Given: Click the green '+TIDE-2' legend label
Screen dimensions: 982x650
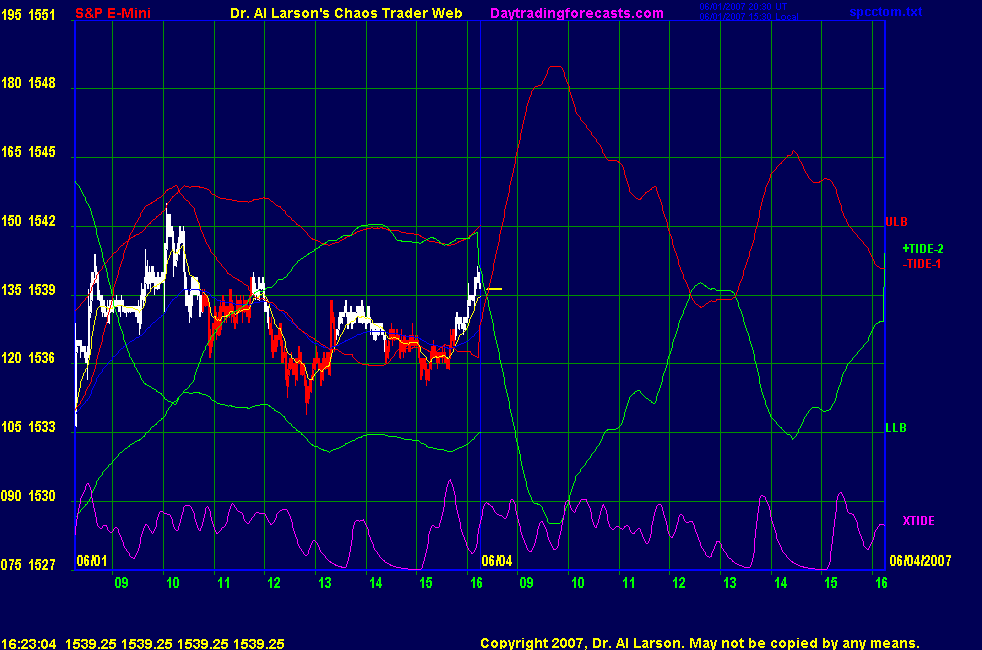Looking at the screenshot, I should click(x=923, y=249).
